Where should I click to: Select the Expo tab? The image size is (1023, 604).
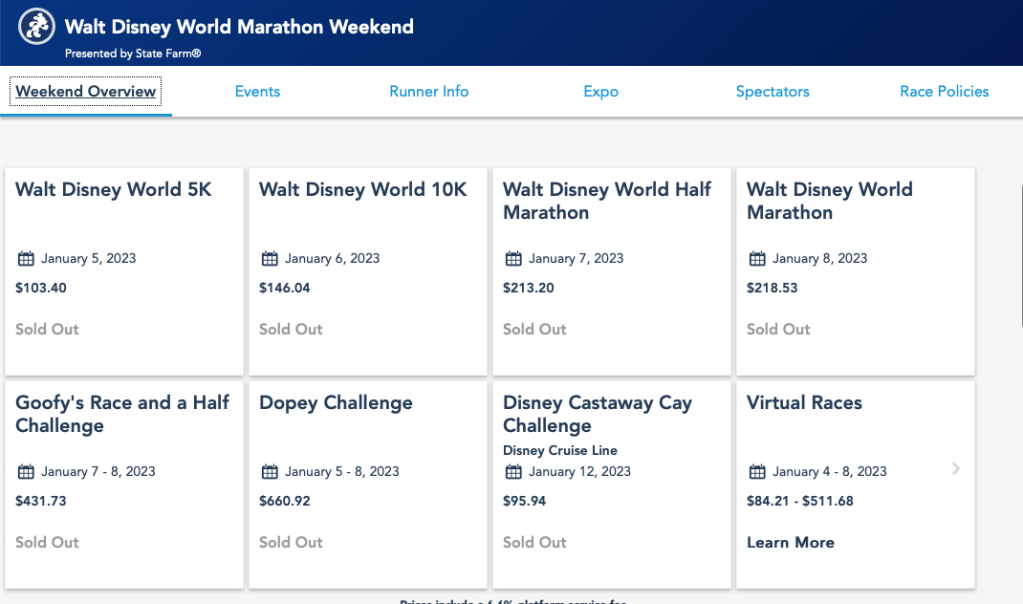(600, 91)
